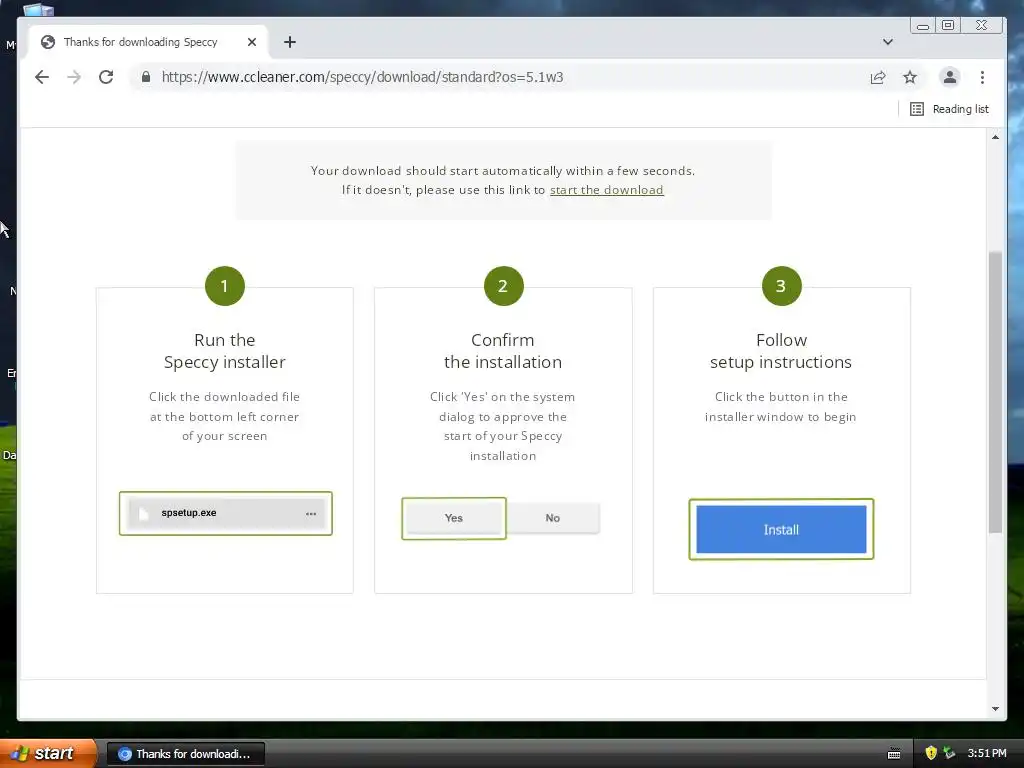
Task: Open a new browser tab
Action: (x=290, y=42)
